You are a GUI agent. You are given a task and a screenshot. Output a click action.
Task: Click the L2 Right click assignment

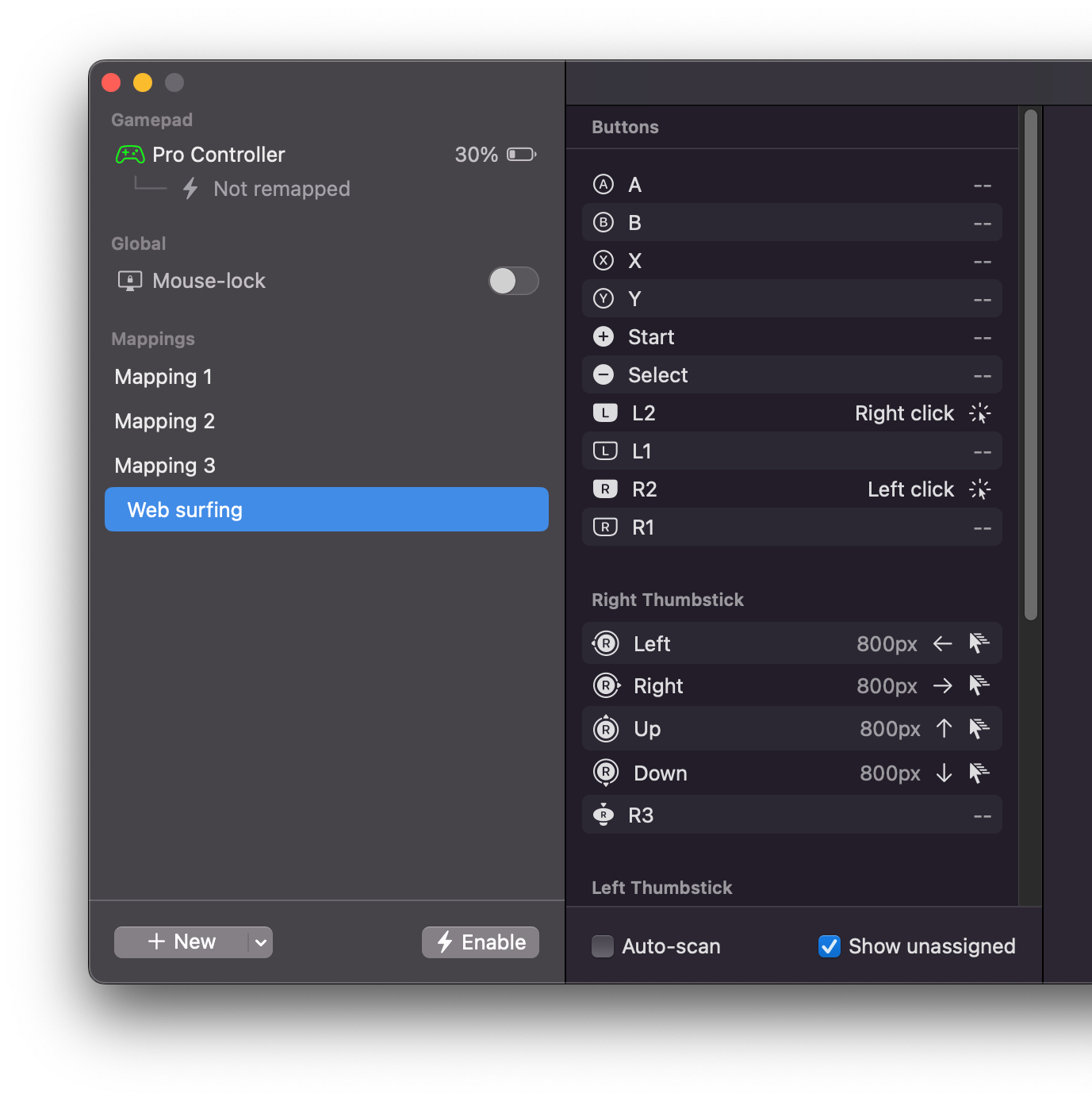pos(904,413)
